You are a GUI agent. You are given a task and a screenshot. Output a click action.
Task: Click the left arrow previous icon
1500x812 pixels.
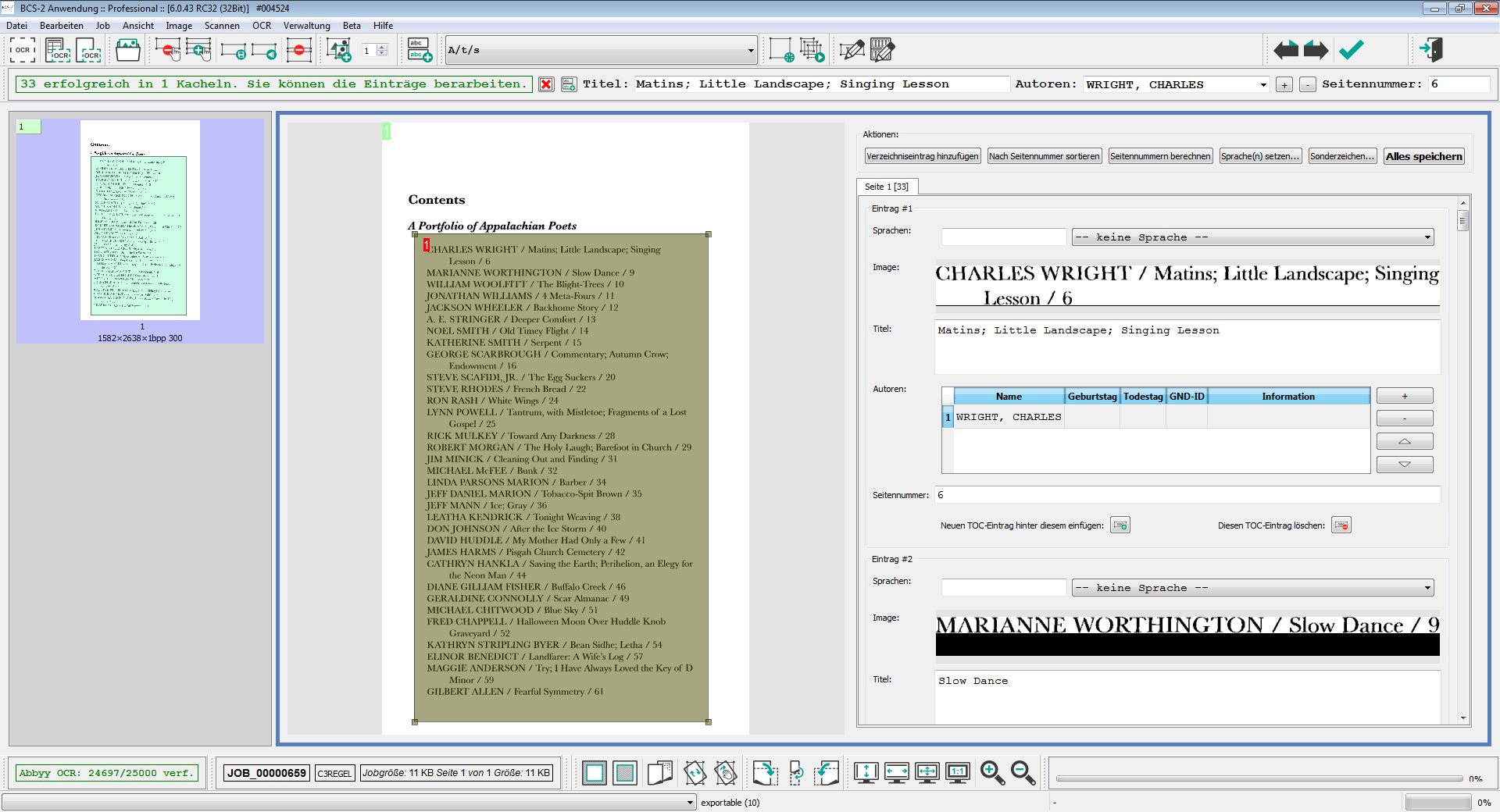click(1285, 50)
